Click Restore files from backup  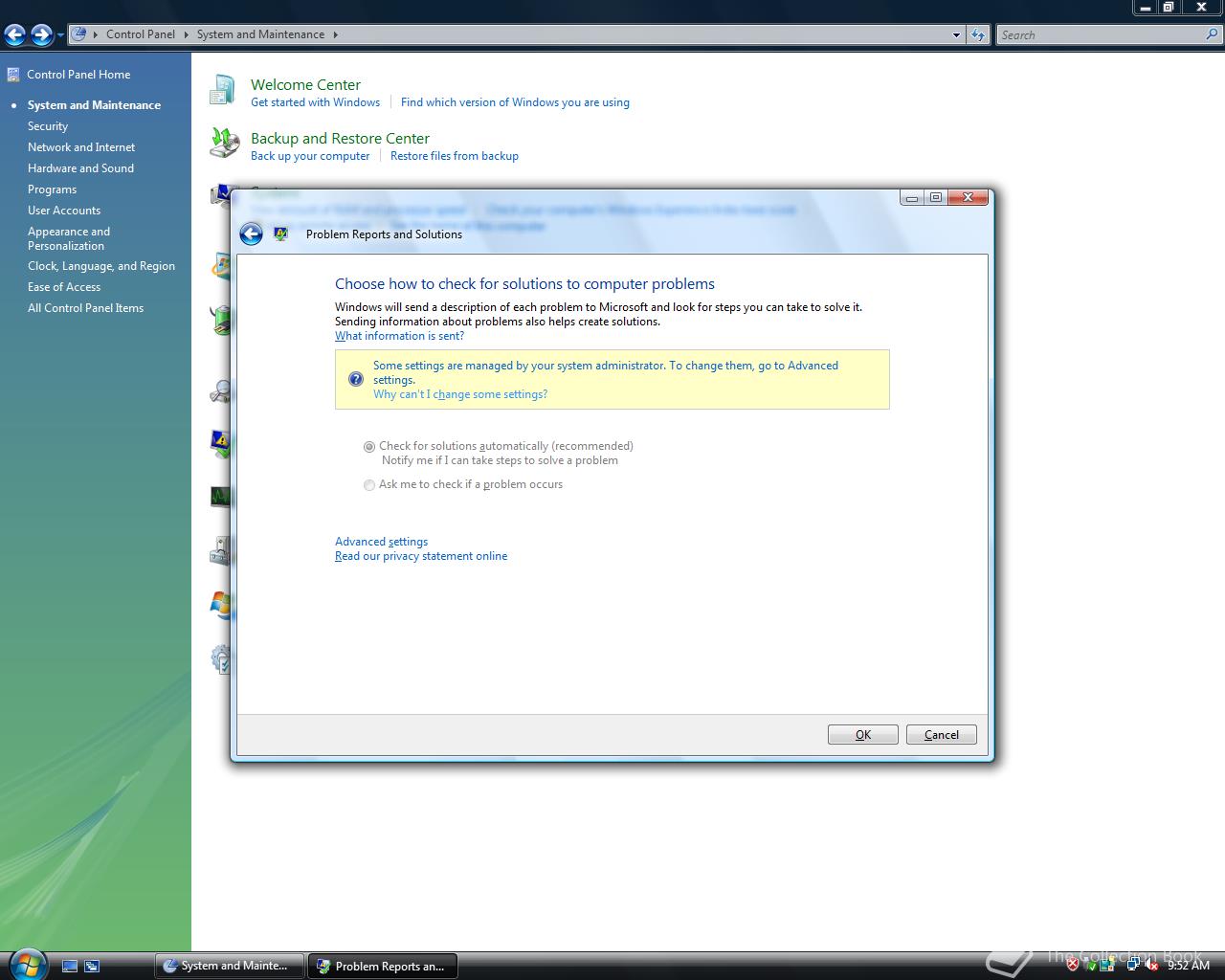click(x=455, y=156)
